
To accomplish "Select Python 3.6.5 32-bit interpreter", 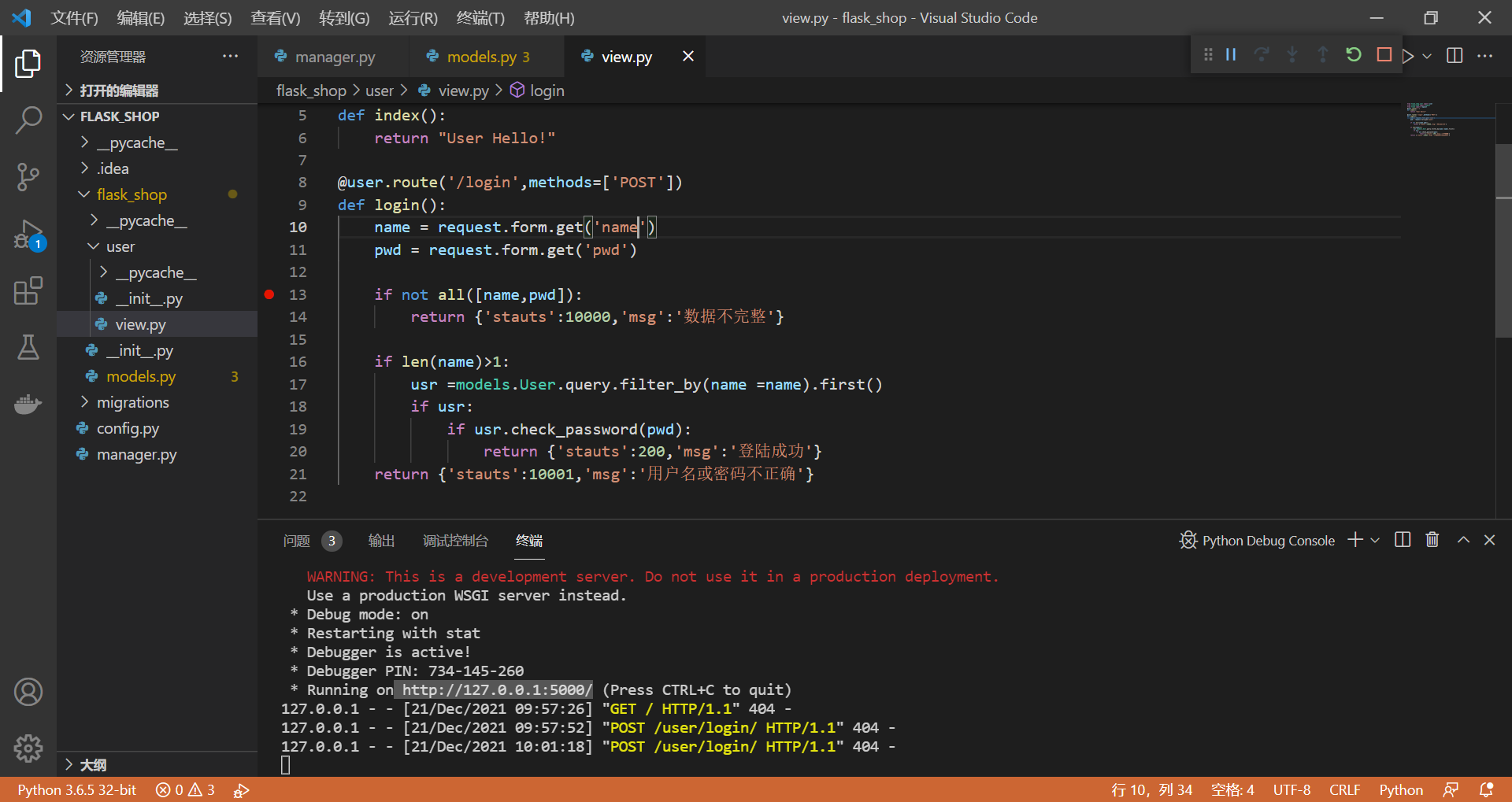I will (x=76, y=789).
